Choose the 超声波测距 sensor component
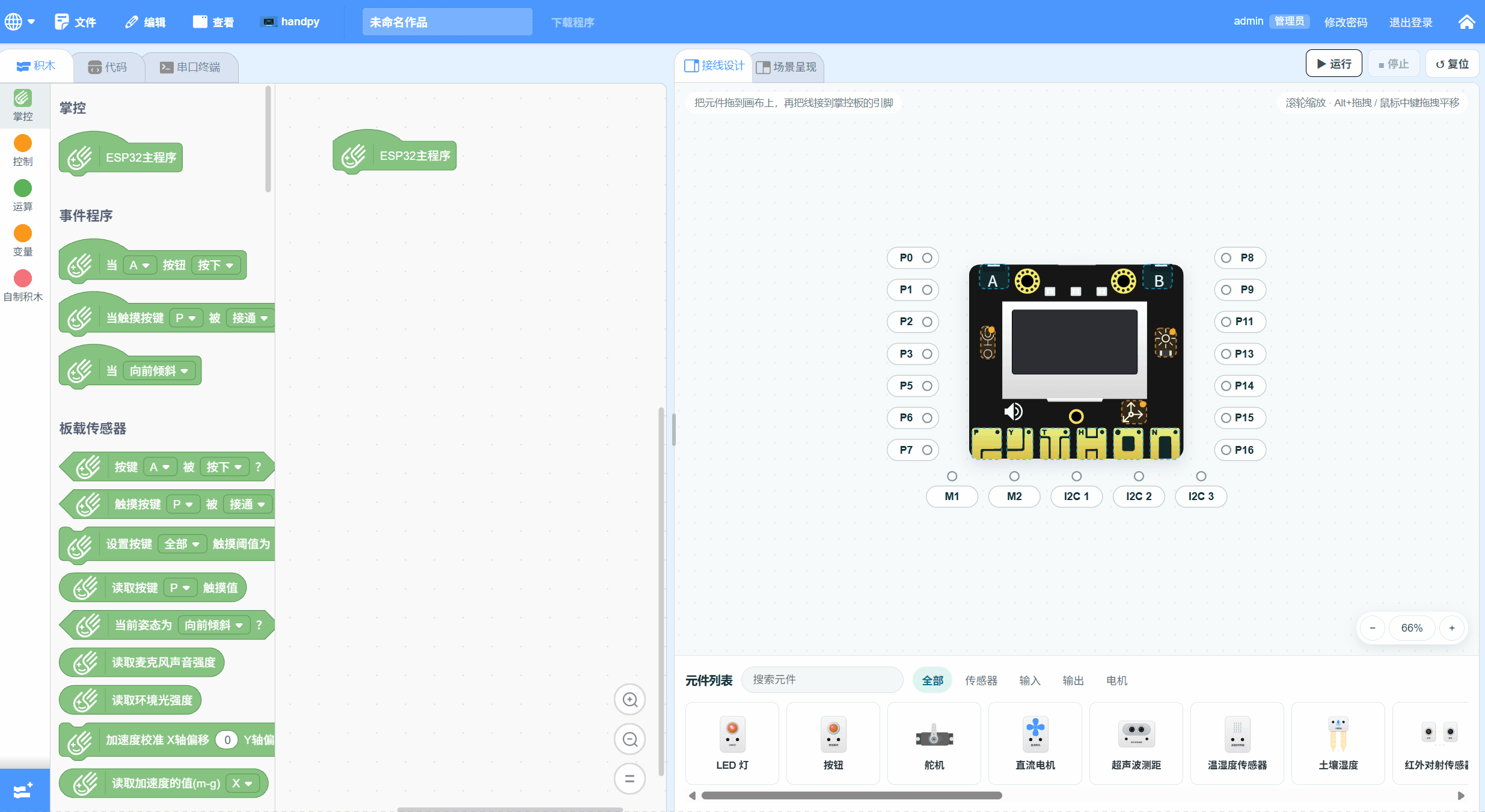This screenshot has width=1485, height=812. tap(1136, 743)
